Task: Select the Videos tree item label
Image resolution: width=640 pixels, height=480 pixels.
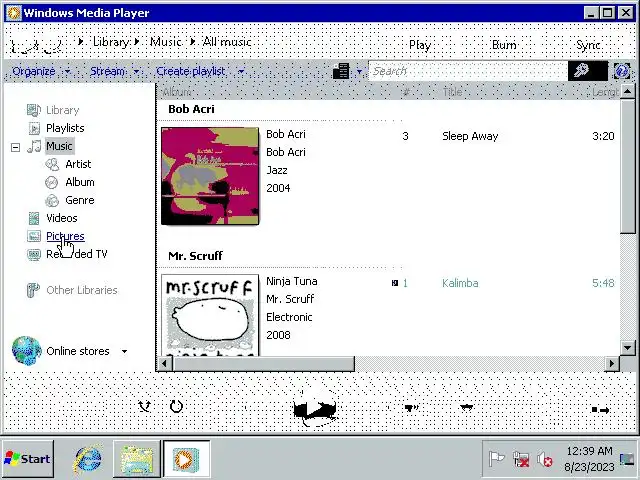Action: tap(62, 218)
